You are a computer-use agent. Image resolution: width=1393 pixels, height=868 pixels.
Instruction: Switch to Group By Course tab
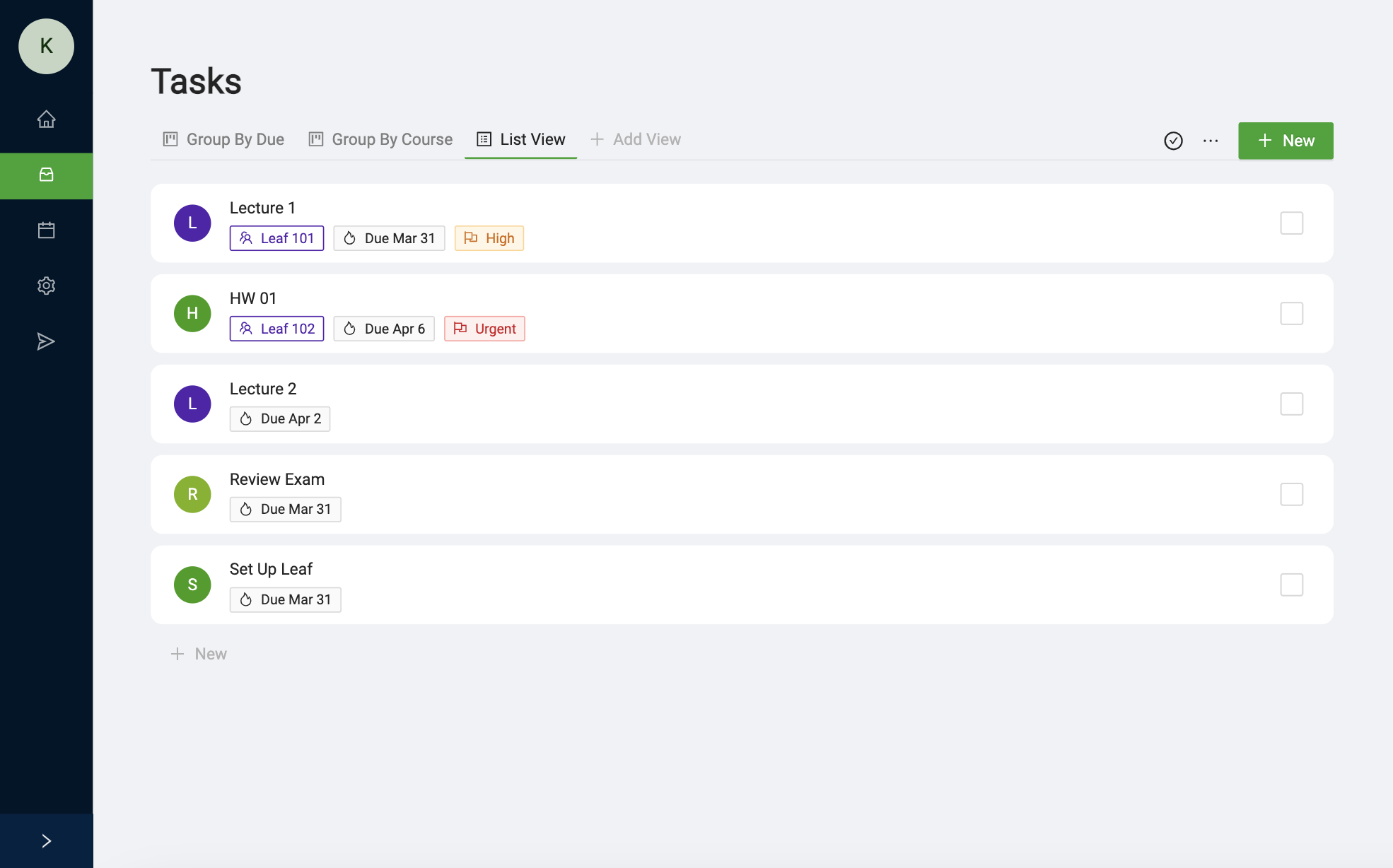tap(380, 139)
